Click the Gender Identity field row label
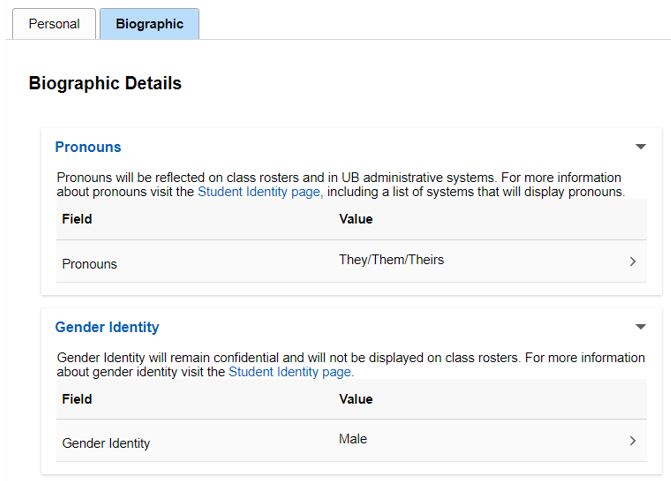The width and height of the screenshot is (671, 481). [106, 443]
